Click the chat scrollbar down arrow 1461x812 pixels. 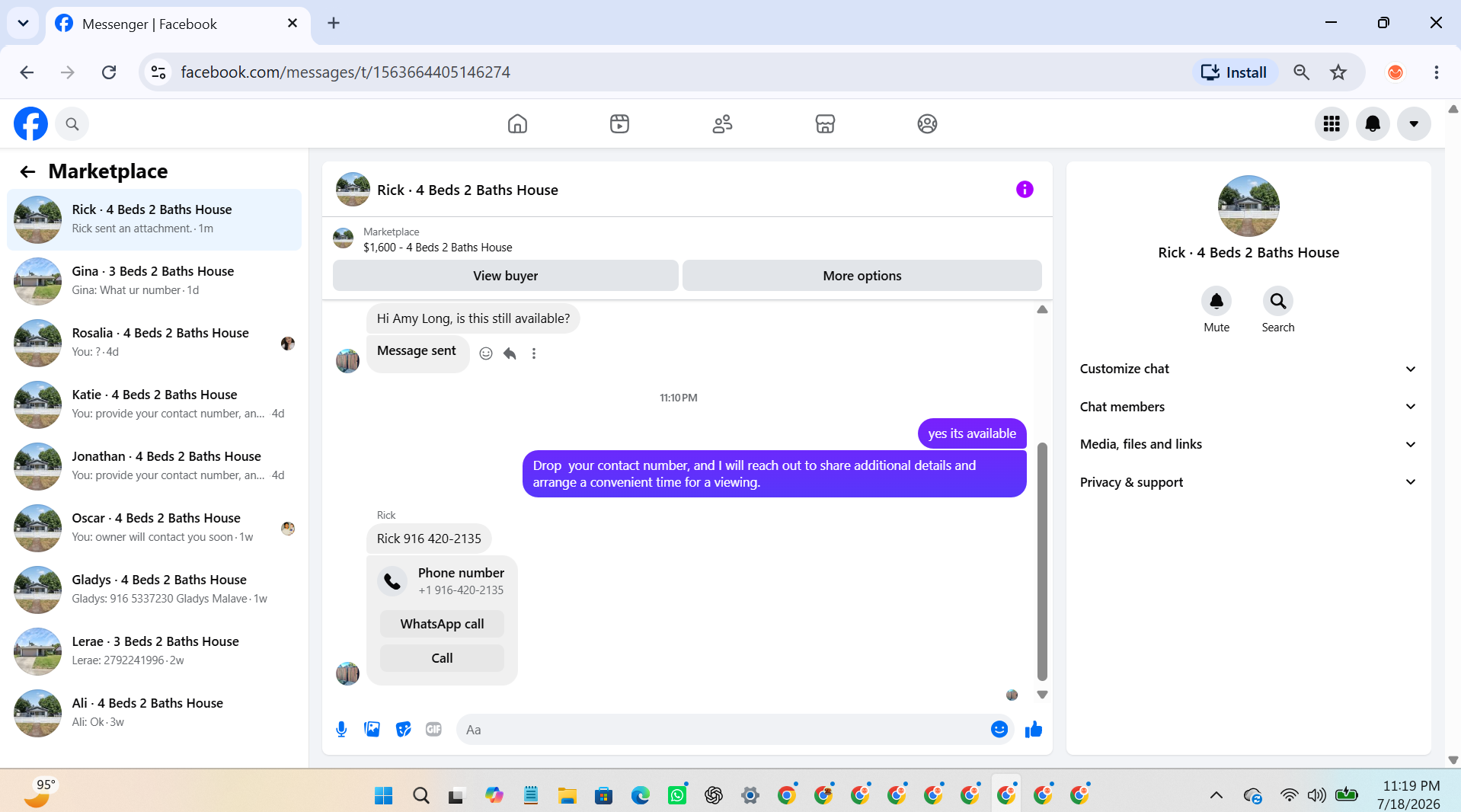[x=1042, y=695]
